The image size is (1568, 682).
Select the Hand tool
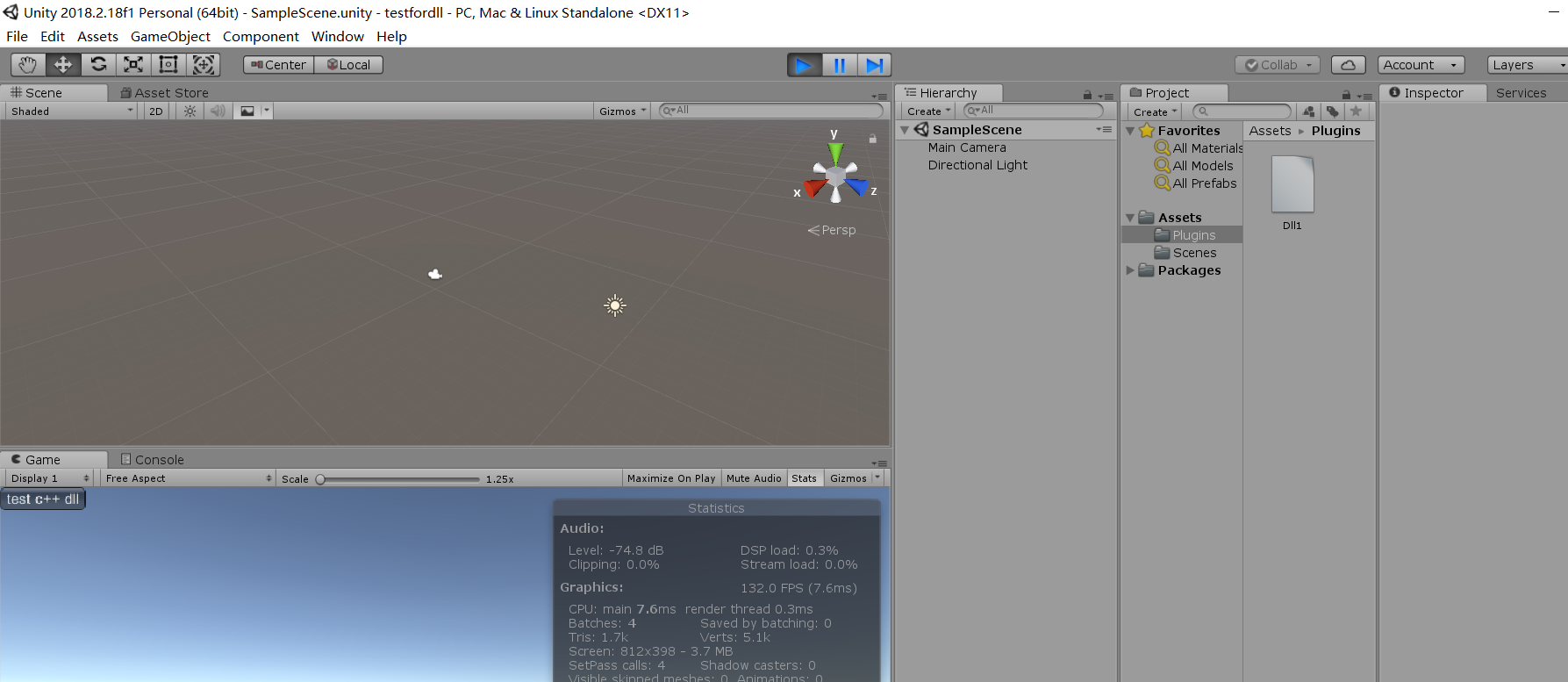pyautogui.click(x=28, y=65)
